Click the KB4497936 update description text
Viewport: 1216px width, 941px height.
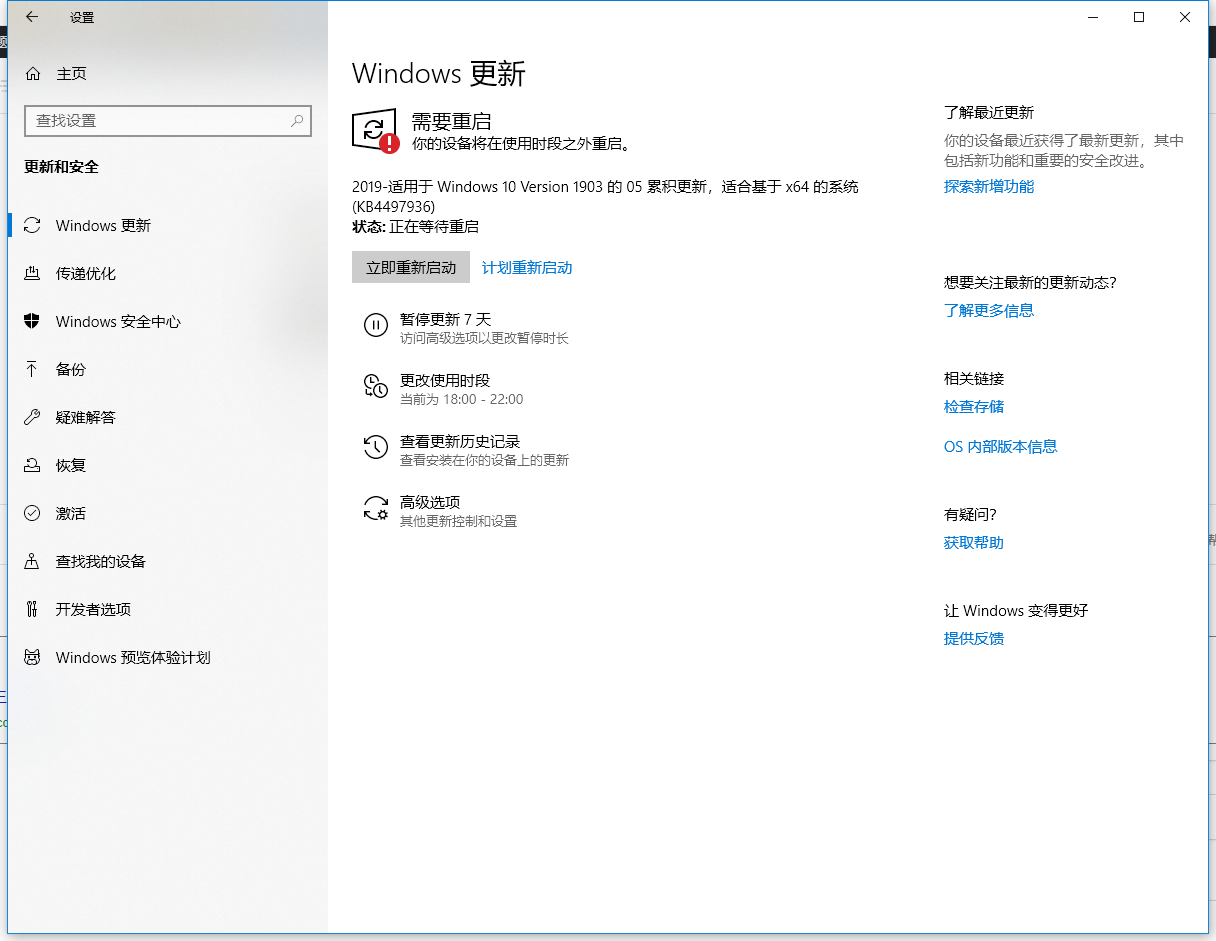(x=605, y=196)
